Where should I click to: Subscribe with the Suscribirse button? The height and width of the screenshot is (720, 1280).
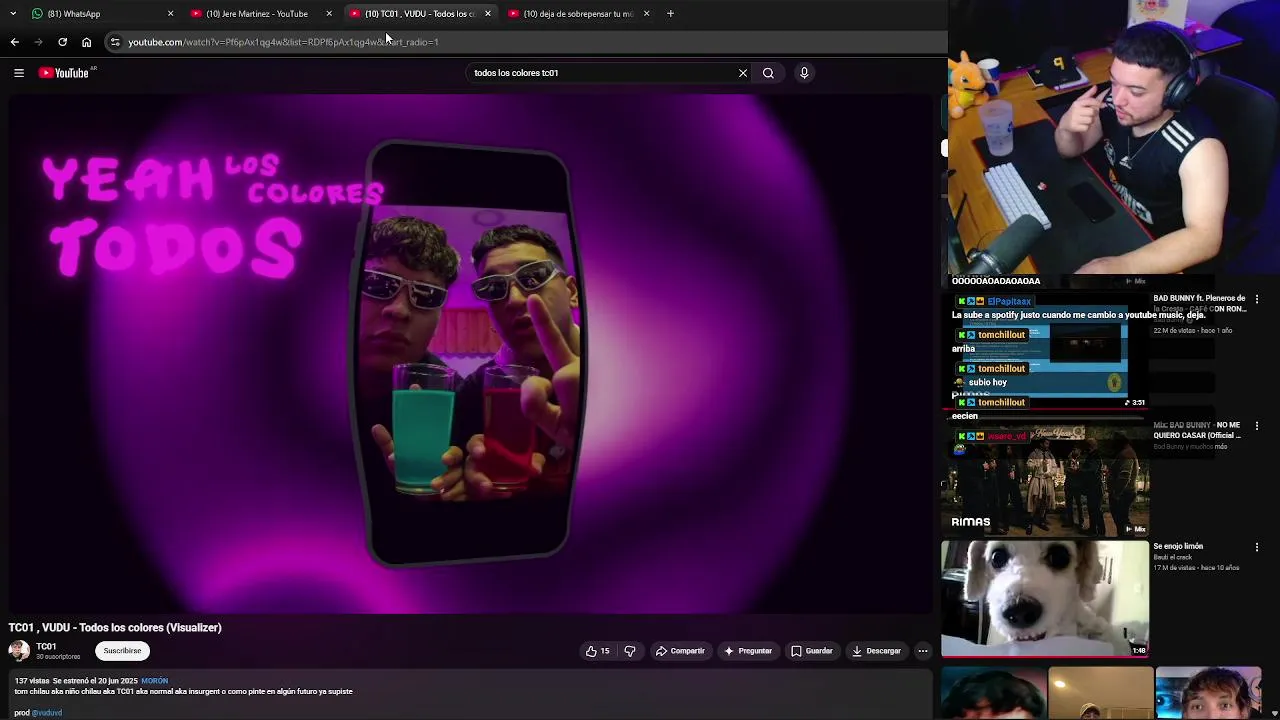tap(123, 651)
